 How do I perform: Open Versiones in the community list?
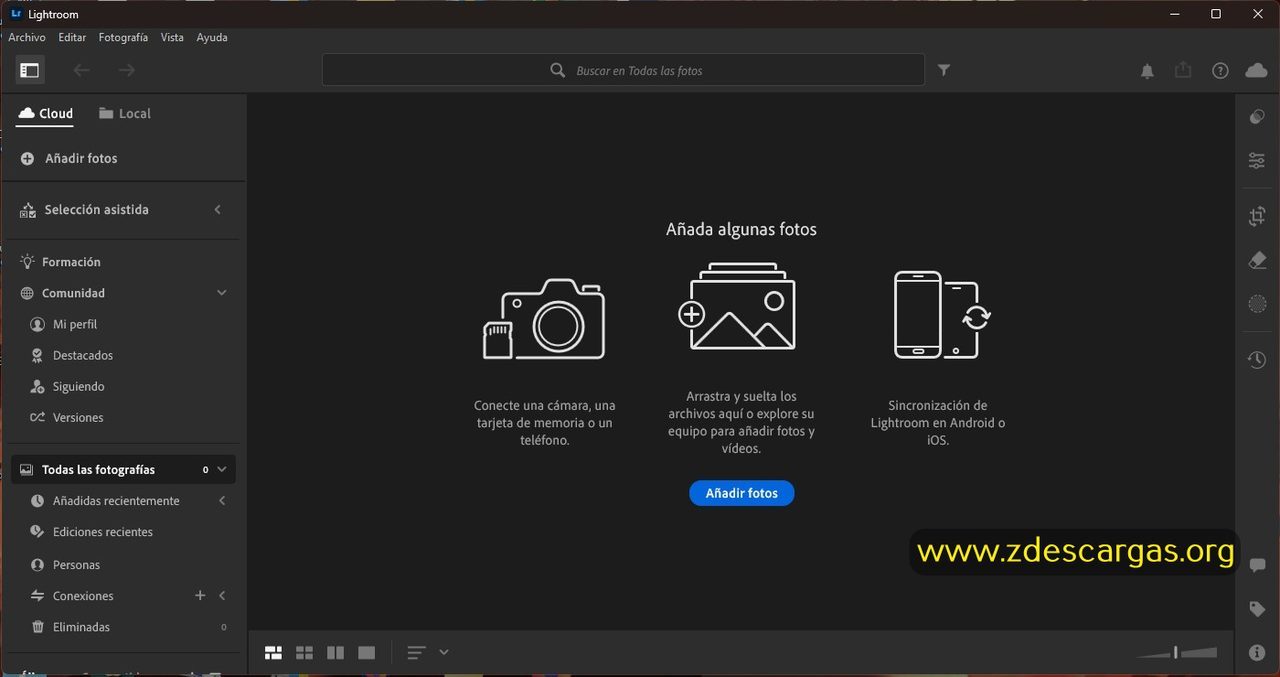pyautogui.click(x=67, y=418)
